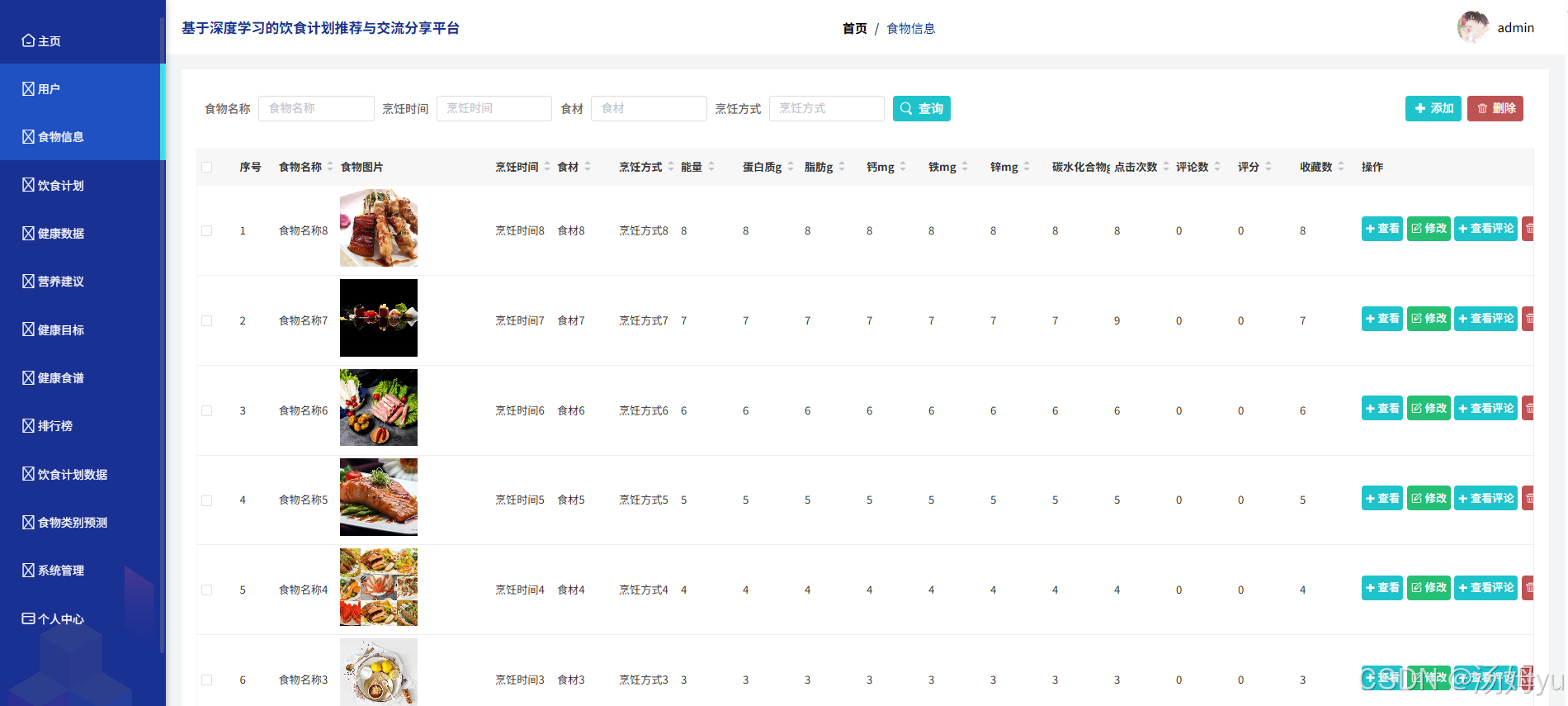Click the red trash button for 食物名称6
The width and height of the screenshot is (1568, 706).
tap(1528, 409)
